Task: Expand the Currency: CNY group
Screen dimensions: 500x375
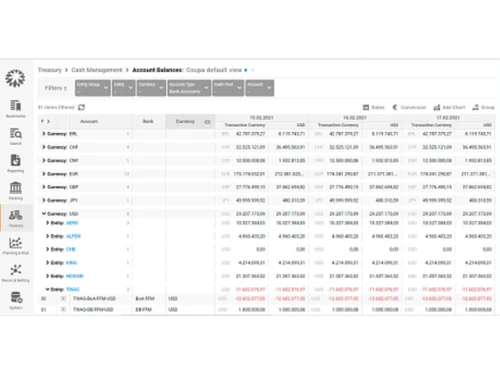Action: pos(44,160)
